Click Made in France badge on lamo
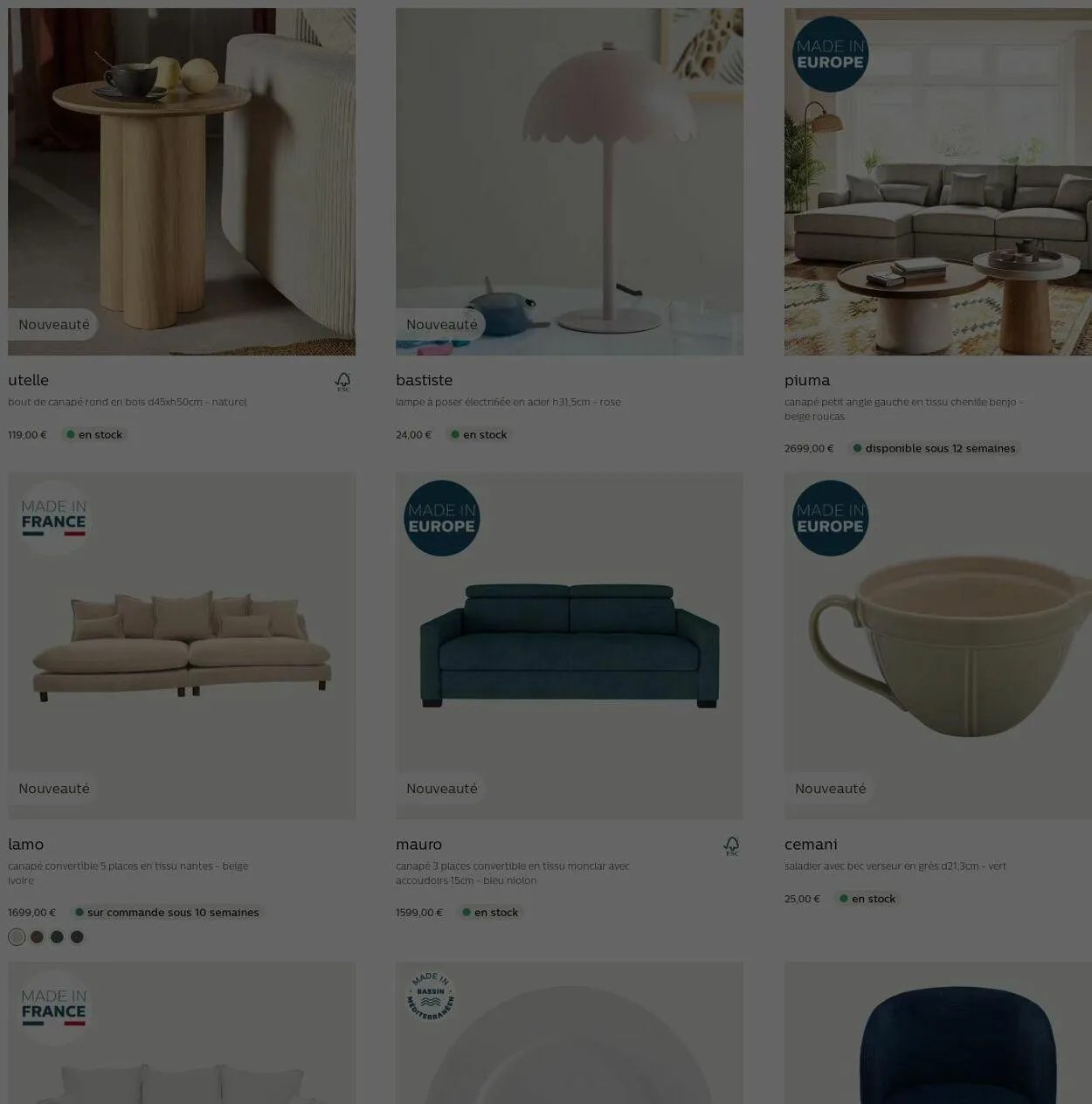The width and height of the screenshot is (1092, 1104). (x=54, y=518)
